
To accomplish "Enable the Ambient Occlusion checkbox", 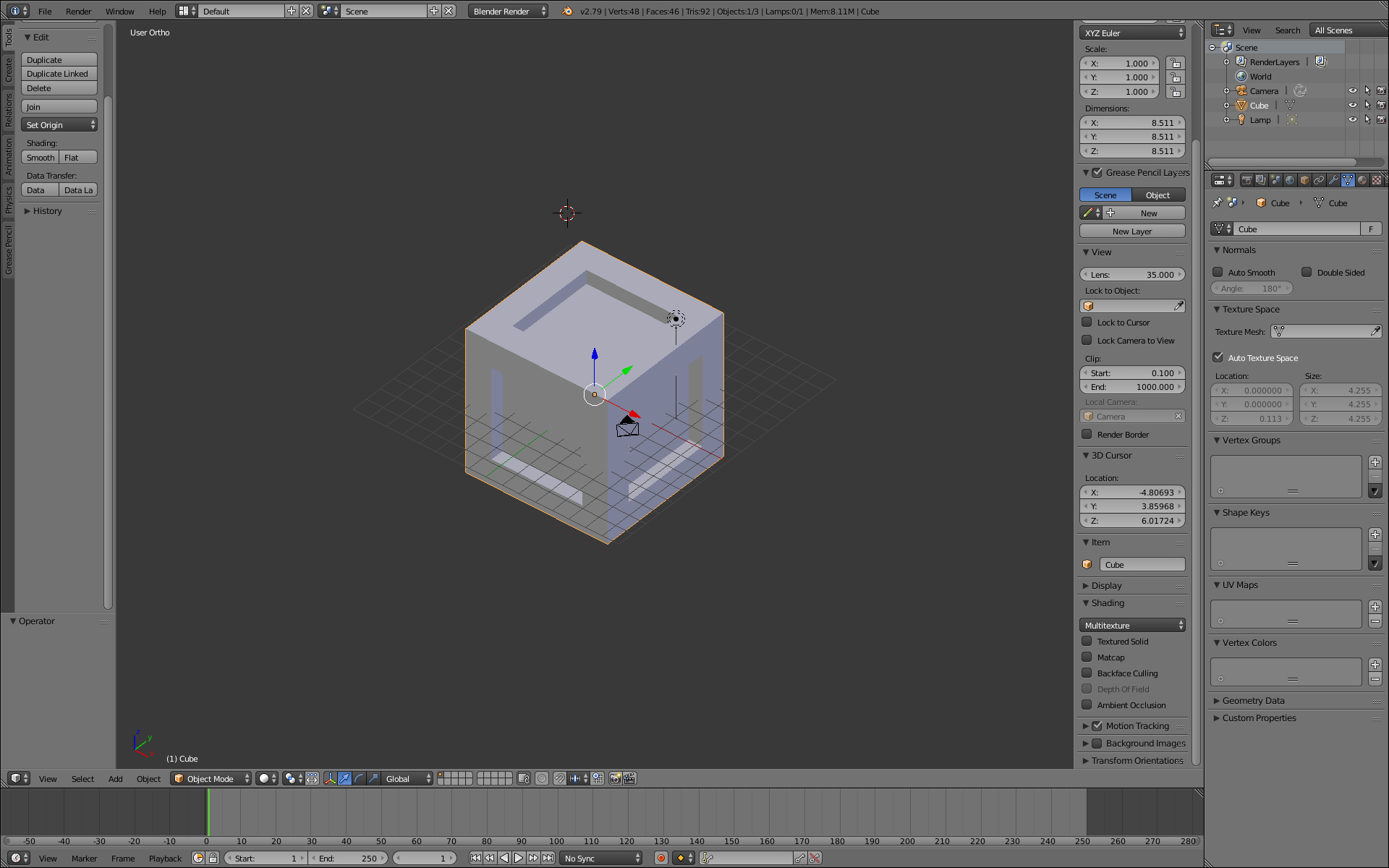I will (1087, 705).
